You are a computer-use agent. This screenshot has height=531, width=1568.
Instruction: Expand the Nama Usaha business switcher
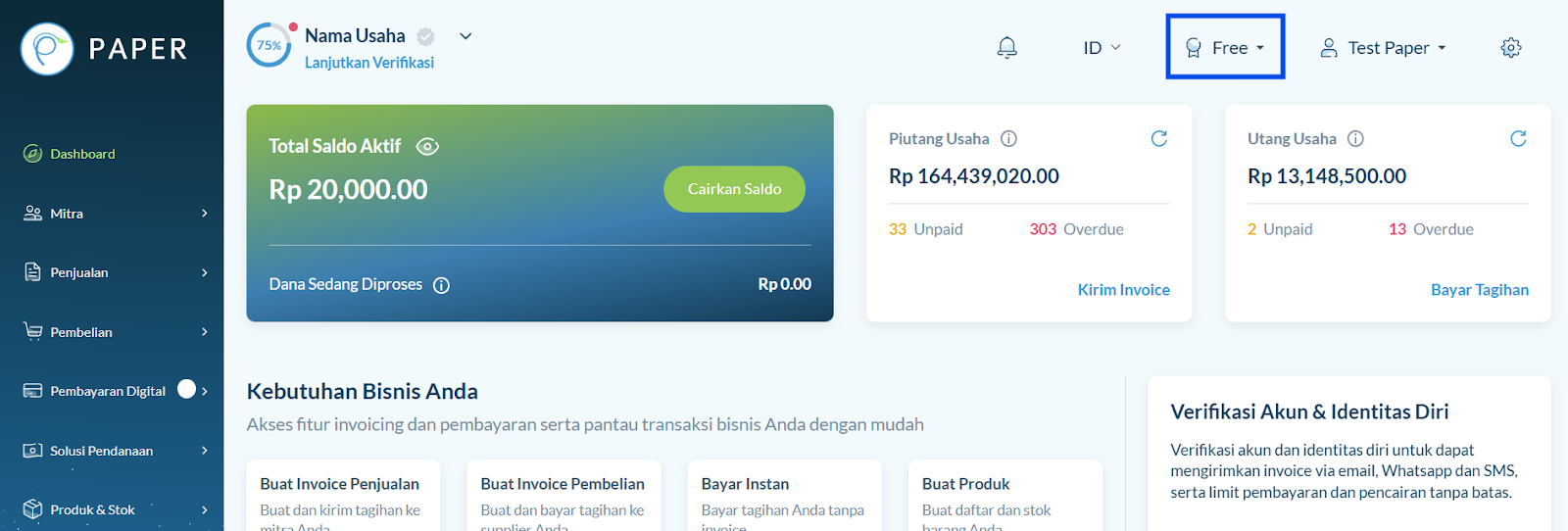pyautogui.click(x=465, y=36)
